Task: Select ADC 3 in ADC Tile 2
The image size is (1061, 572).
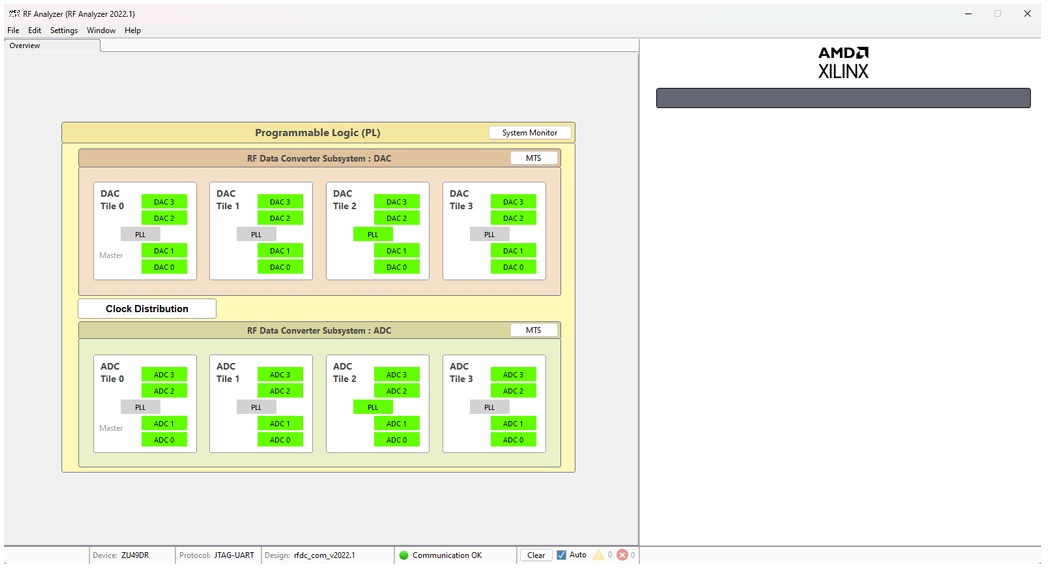Action: point(397,374)
